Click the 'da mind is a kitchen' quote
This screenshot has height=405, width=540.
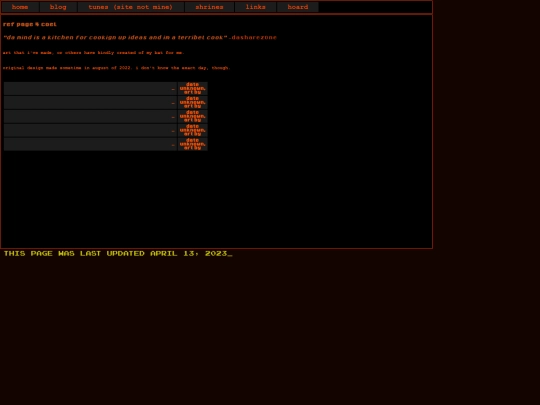pos(115,37)
